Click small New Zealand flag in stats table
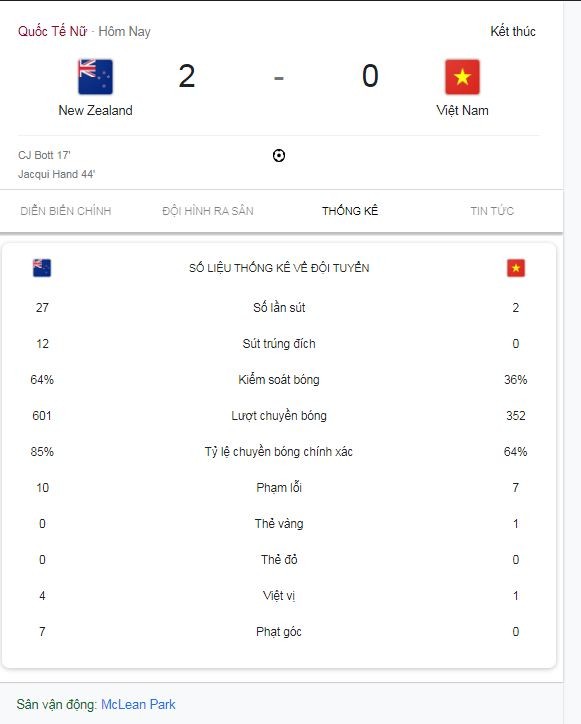This screenshot has width=581, height=724. 42,268
